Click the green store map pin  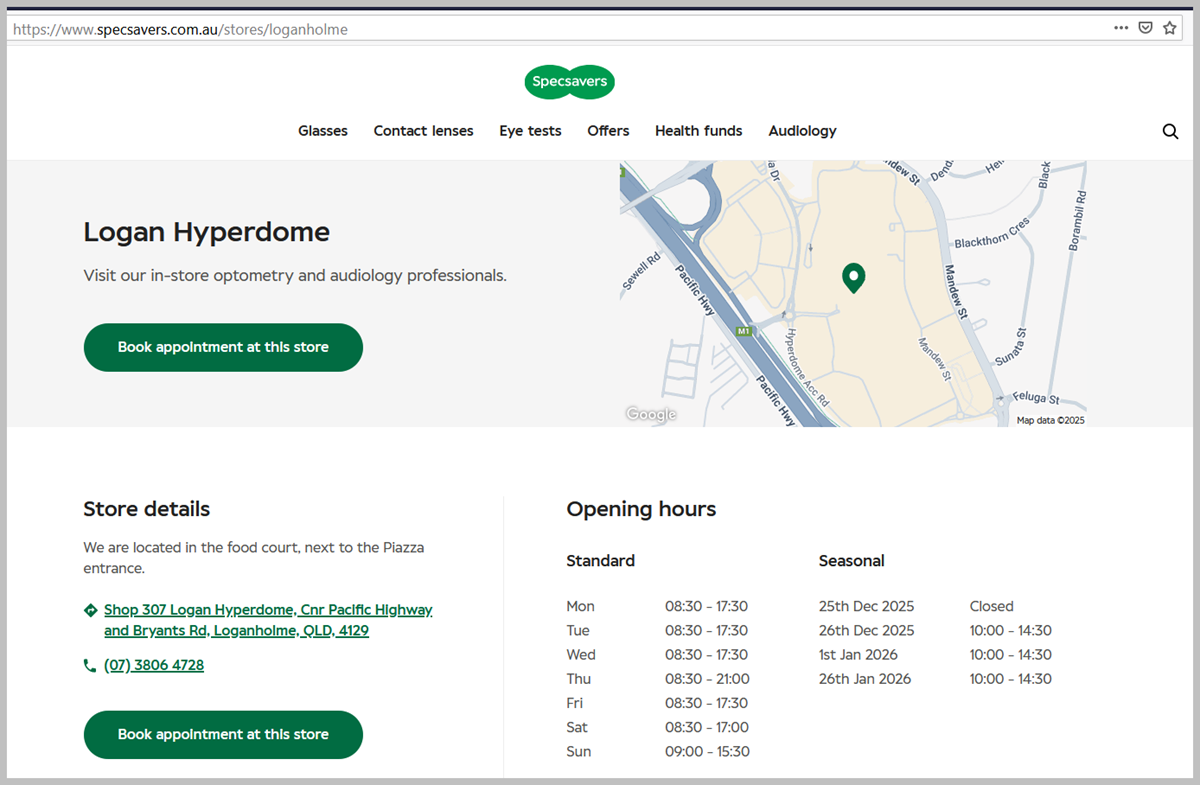click(853, 277)
